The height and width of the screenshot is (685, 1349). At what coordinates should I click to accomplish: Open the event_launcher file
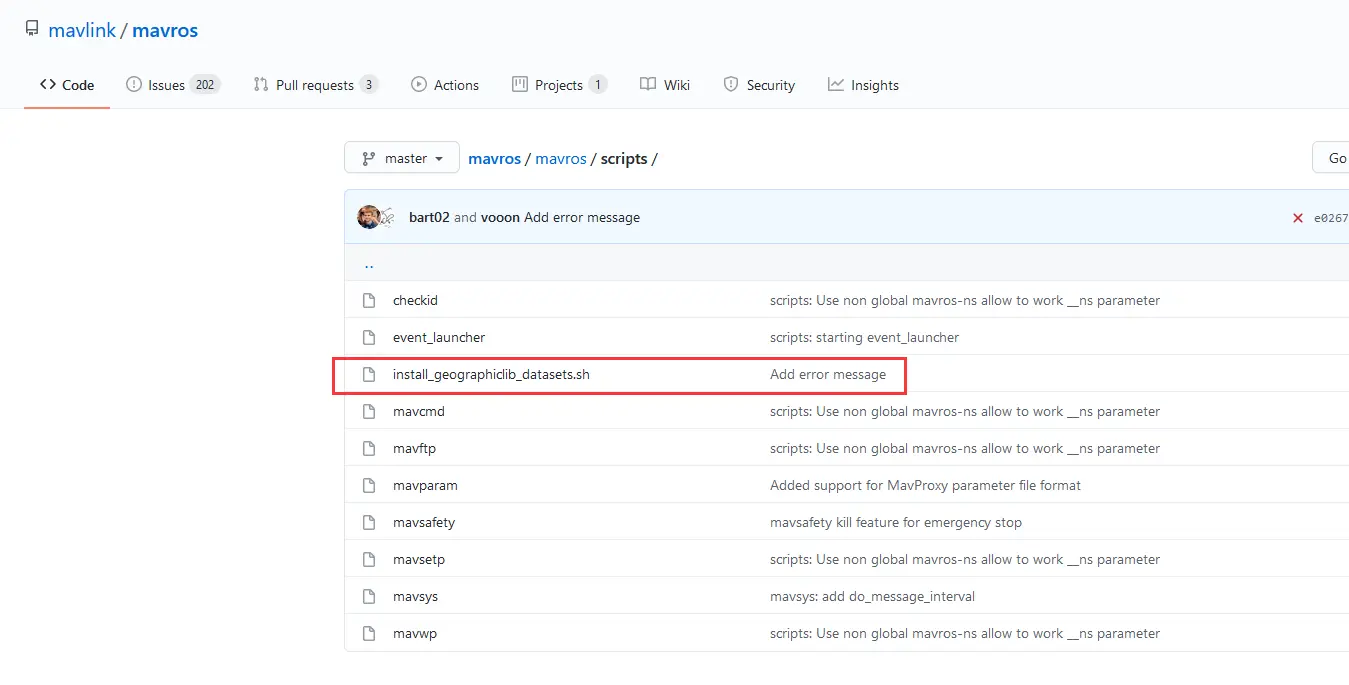(x=439, y=337)
